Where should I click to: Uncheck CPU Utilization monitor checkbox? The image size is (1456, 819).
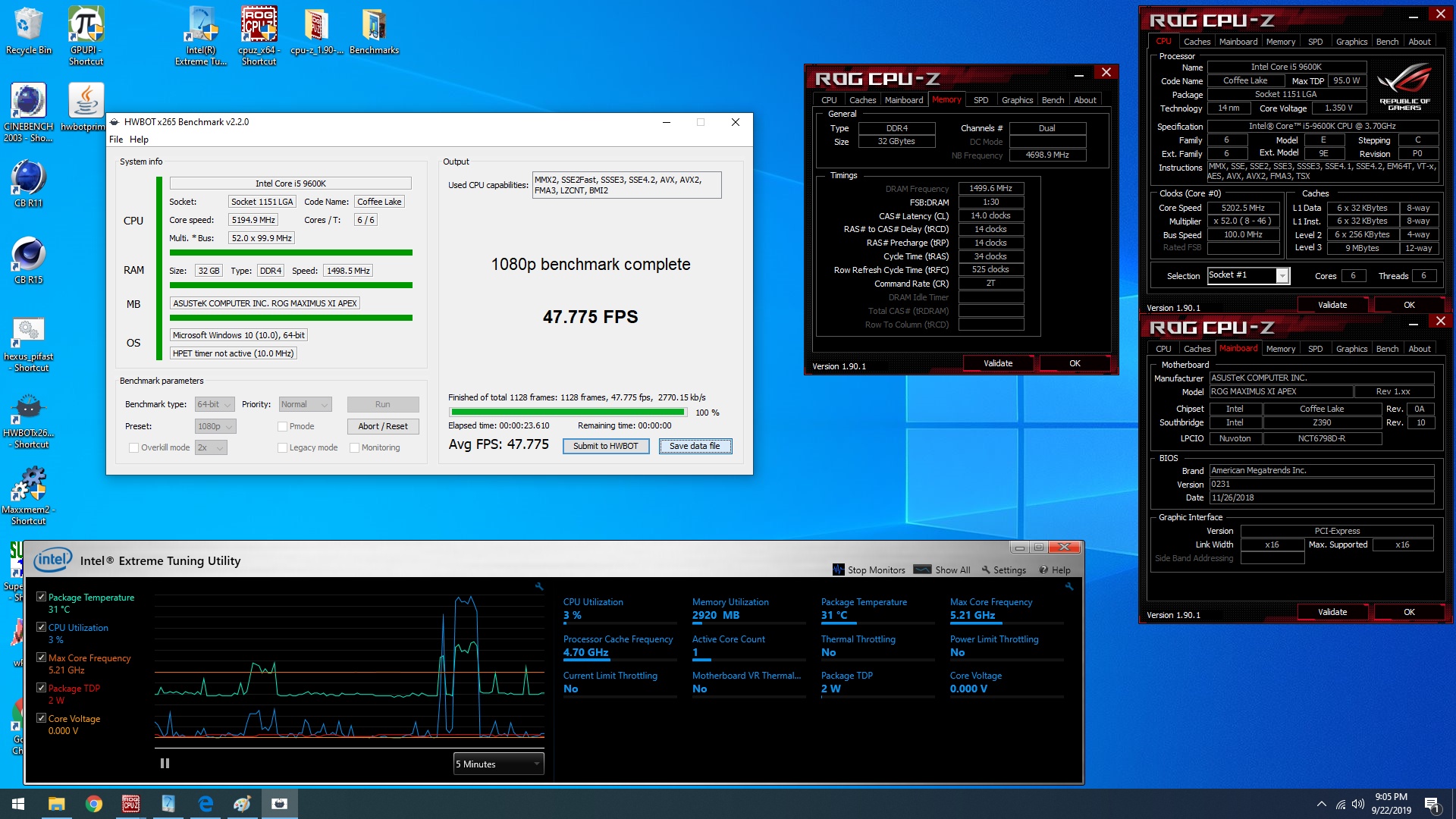[x=42, y=627]
